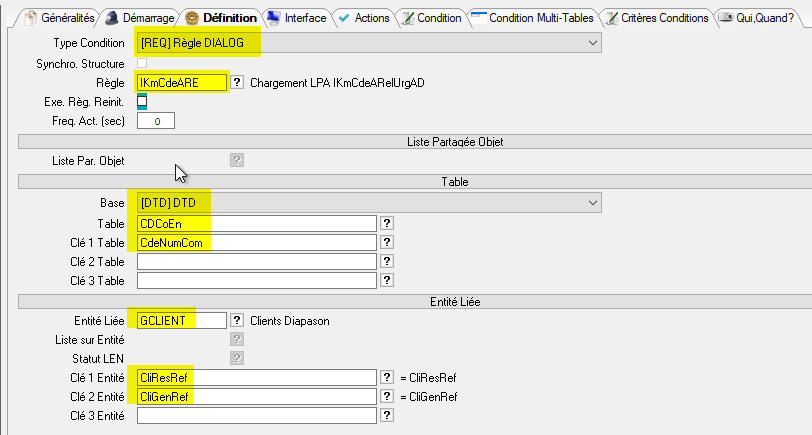Click the Liste Par. Objet help icon
This screenshot has height=435, width=812.
coord(237,160)
